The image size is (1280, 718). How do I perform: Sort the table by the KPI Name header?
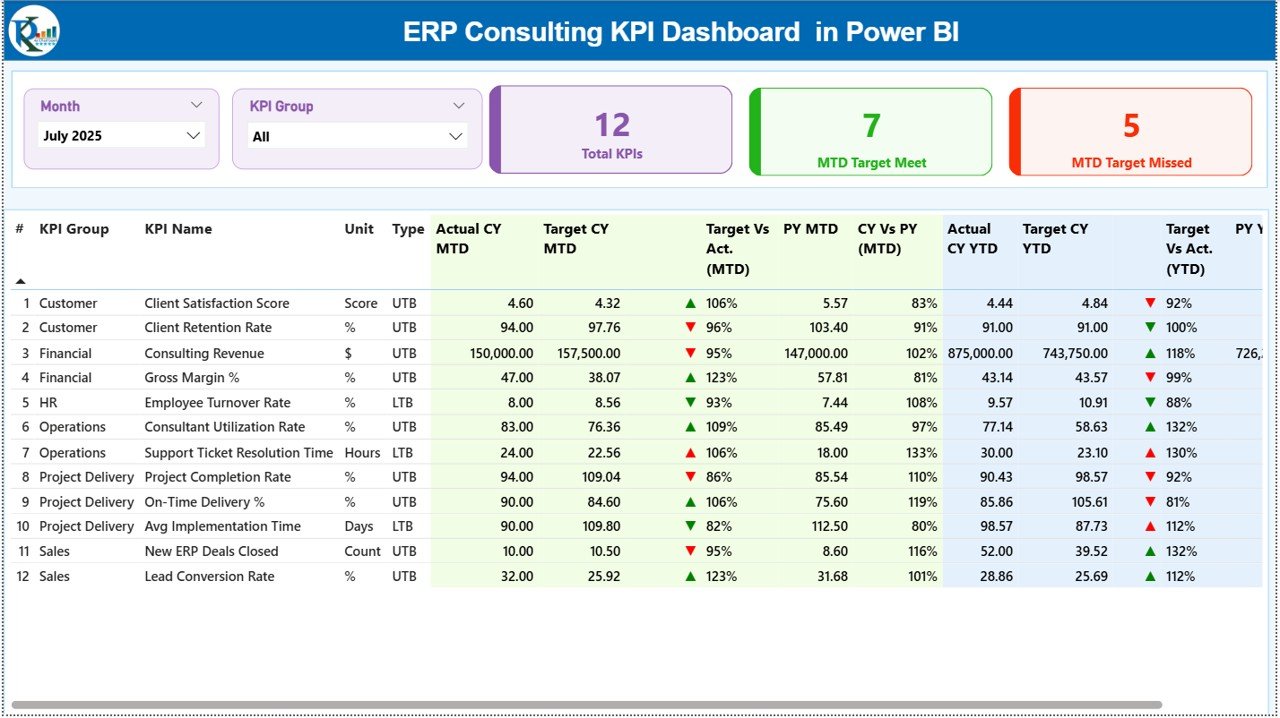(x=178, y=229)
